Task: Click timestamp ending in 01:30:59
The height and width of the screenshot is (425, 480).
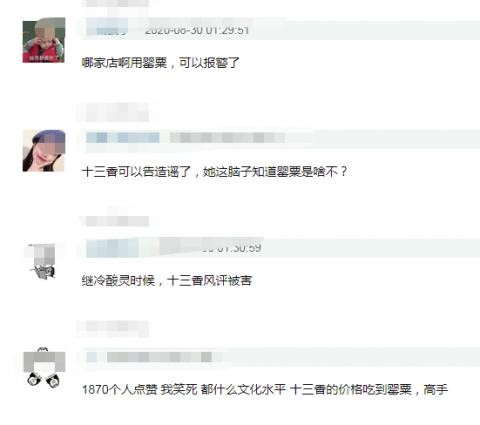Action: [232, 248]
